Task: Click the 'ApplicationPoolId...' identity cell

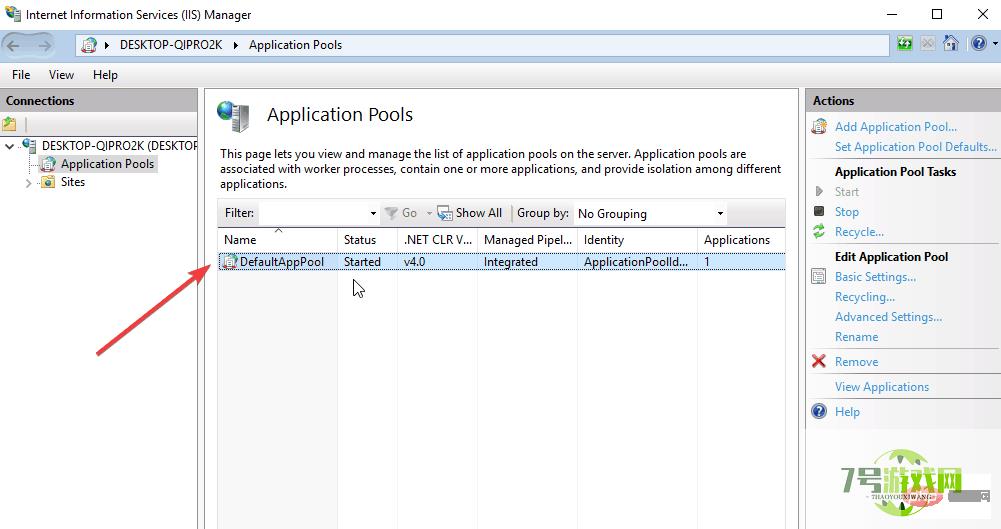Action: [x=637, y=262]
